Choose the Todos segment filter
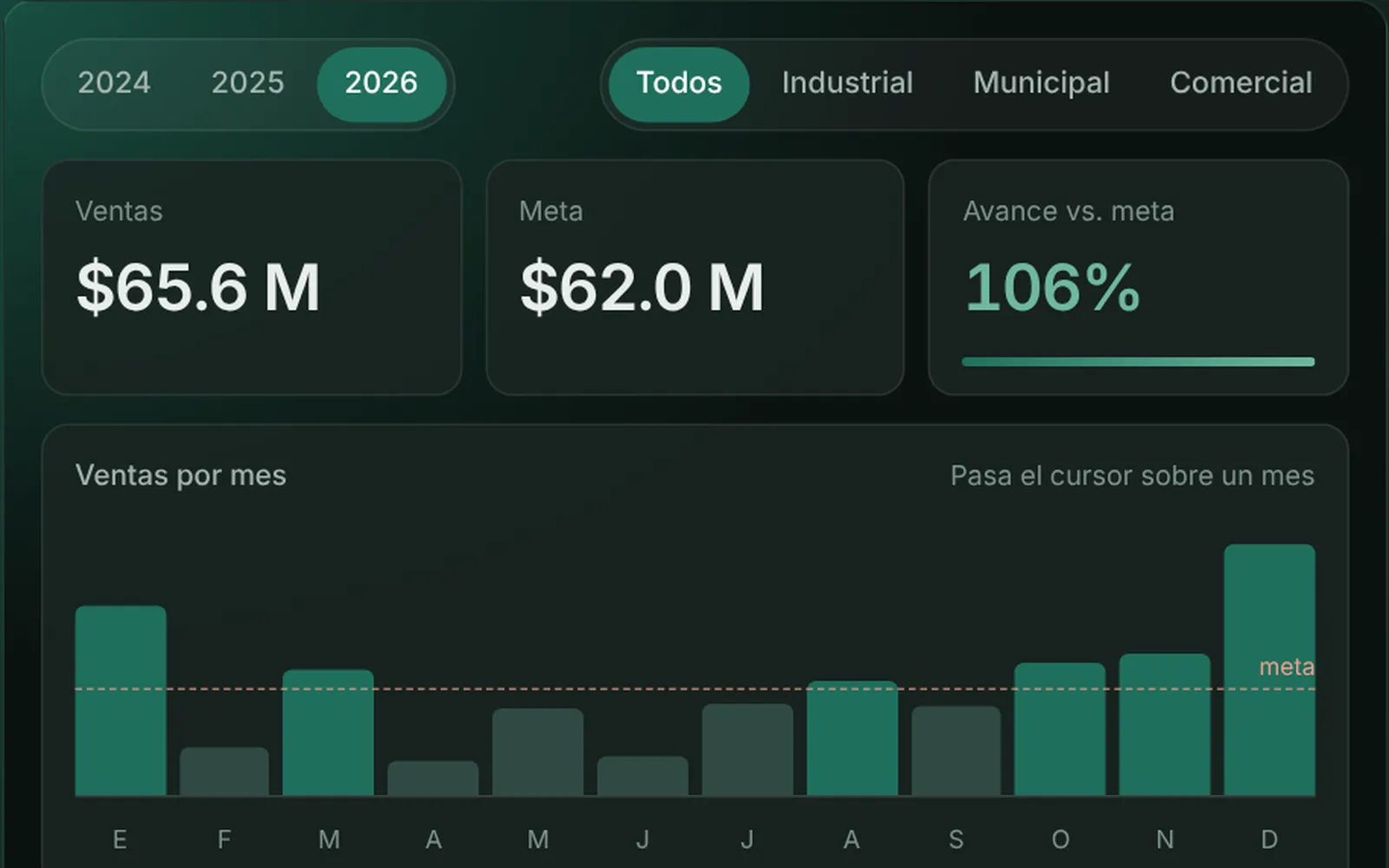Viewport: 1389px width, 868px height. pyautogui.click(x=679, y=83)
